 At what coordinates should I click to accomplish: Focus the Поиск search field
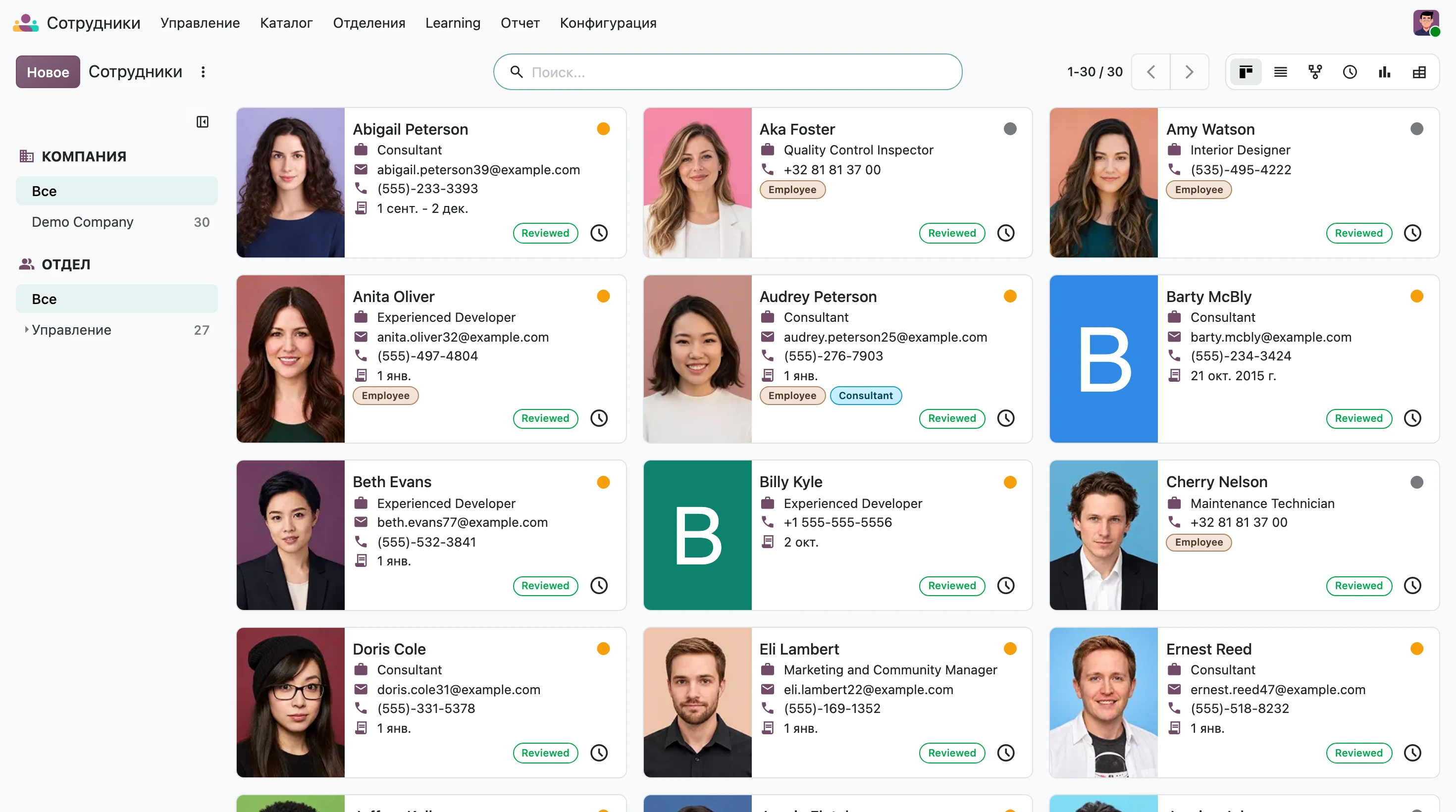click(x=728, y=72)
